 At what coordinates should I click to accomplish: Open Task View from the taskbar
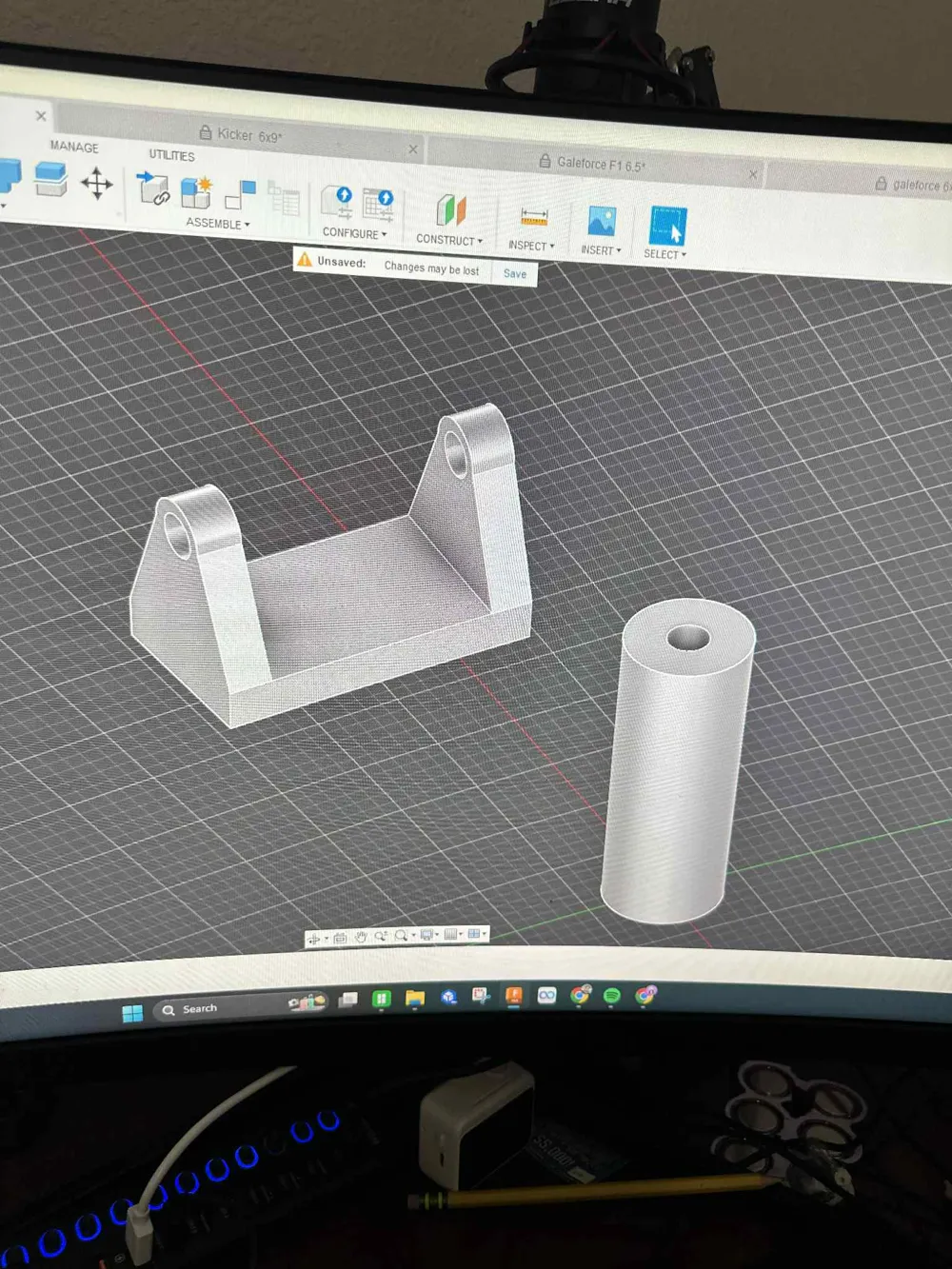pyautogui.click(x=348, y=999)
